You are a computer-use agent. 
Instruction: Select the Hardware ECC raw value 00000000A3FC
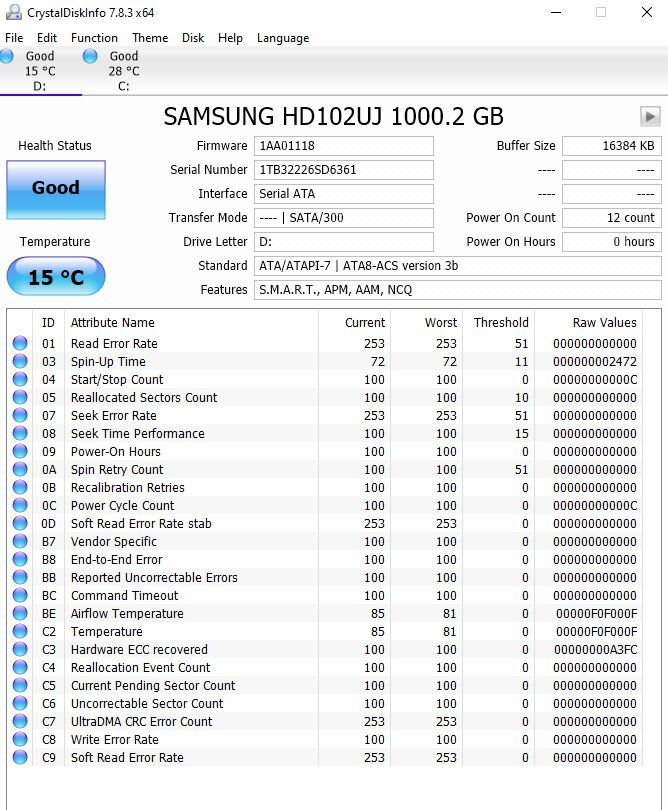point(595,649)
